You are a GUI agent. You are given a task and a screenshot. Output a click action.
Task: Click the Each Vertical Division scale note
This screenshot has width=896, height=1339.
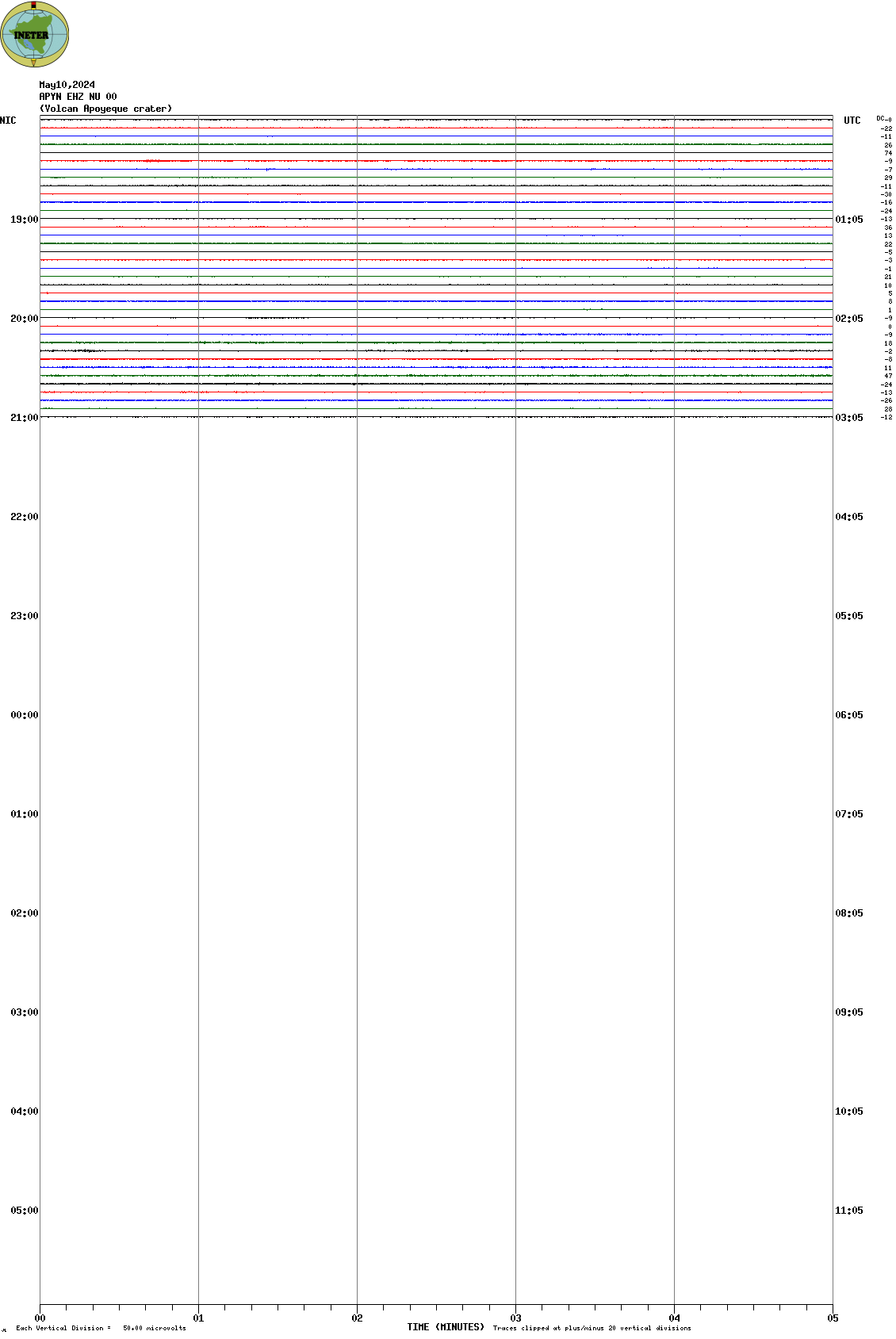[x=101, y=1328]
